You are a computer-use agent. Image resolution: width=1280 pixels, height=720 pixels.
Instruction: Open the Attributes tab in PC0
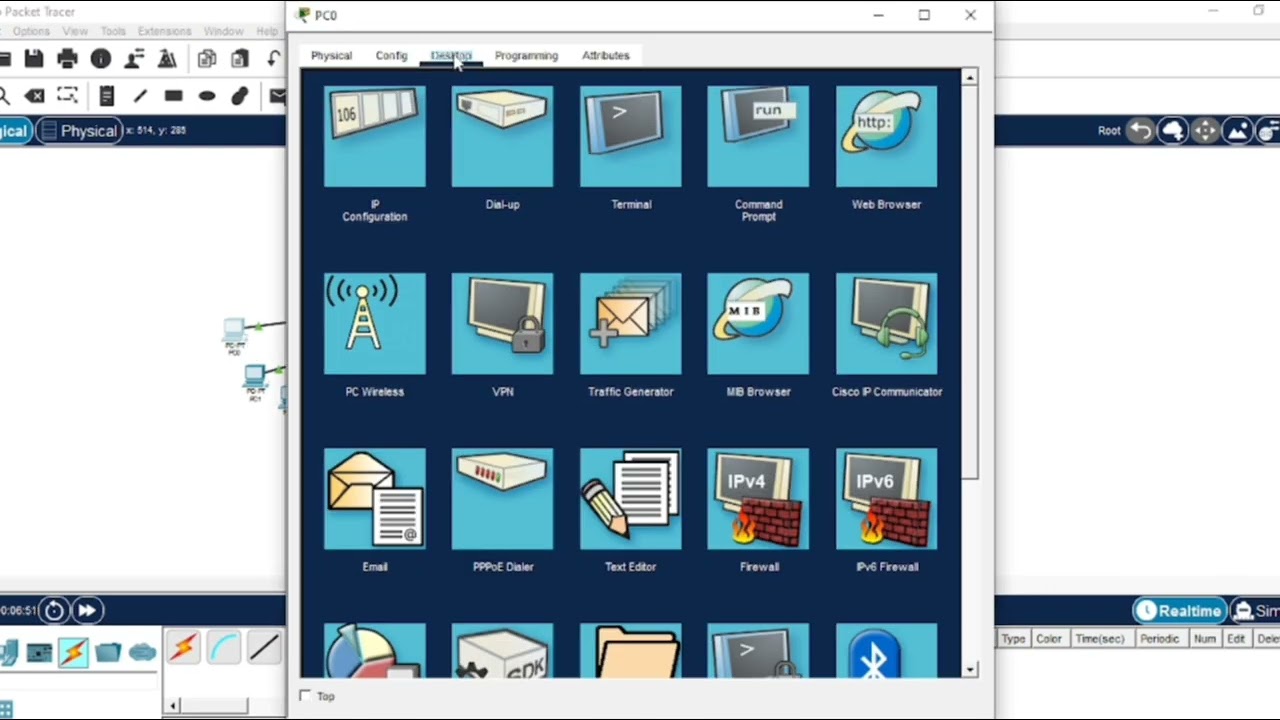(x=606, y=56)
